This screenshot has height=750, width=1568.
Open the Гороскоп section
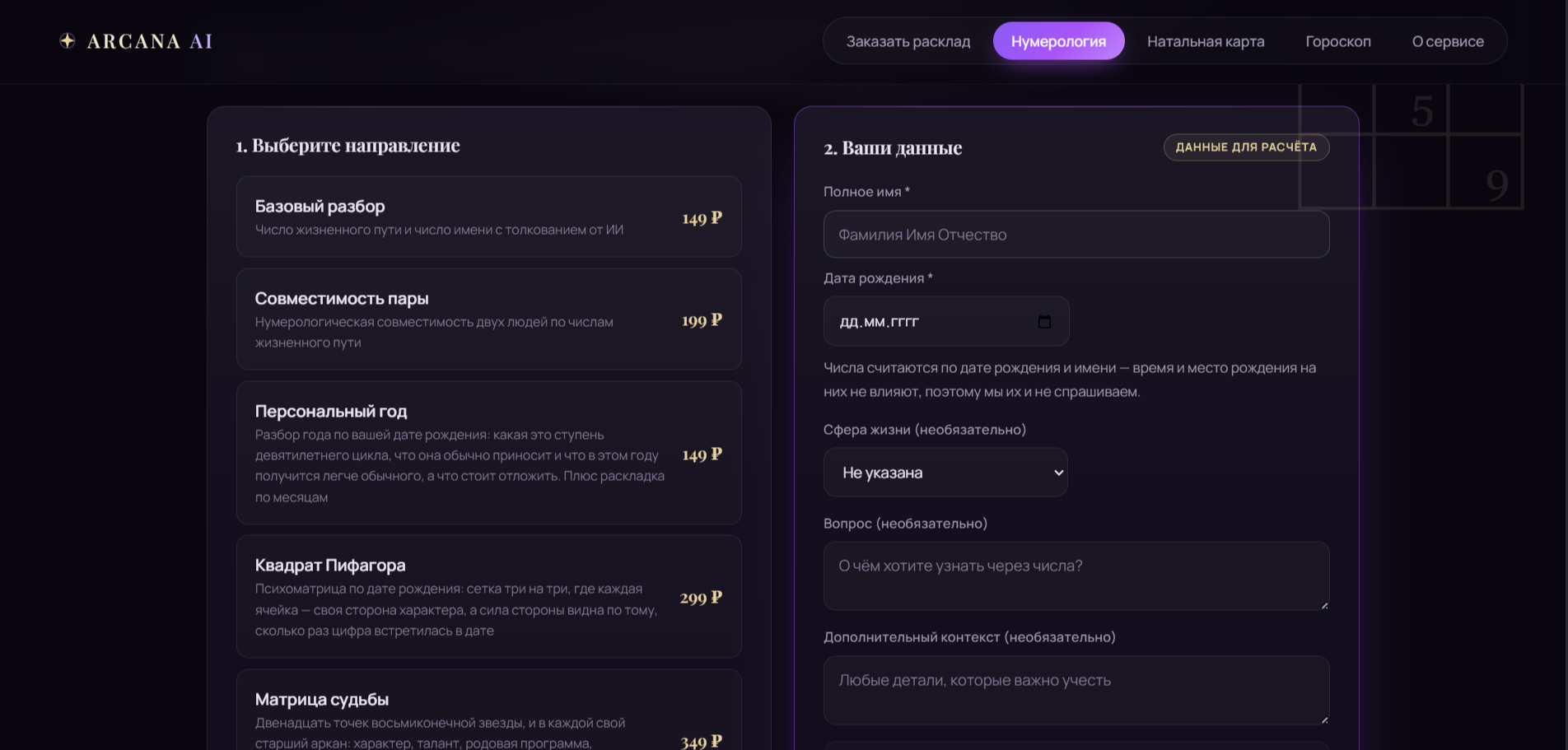pyautogui.click(x=1338, y=41)
